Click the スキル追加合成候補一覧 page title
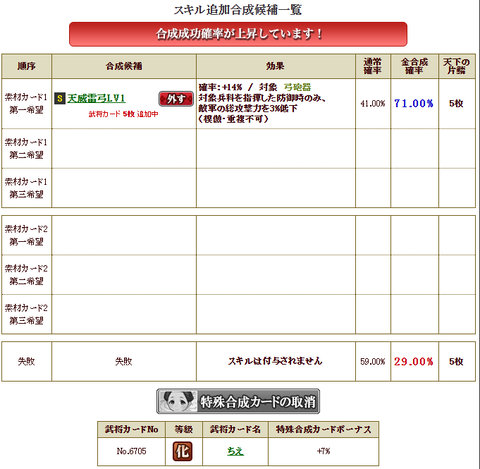This screenshot has width=480, height=469. click(238, 10)
